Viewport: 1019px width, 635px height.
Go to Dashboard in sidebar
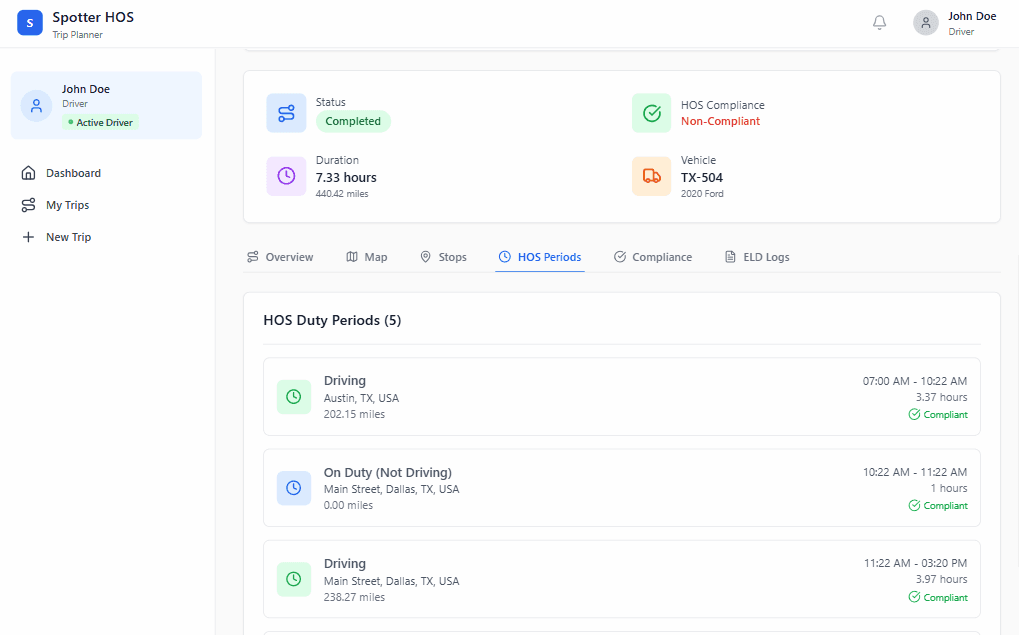point(107,173)
